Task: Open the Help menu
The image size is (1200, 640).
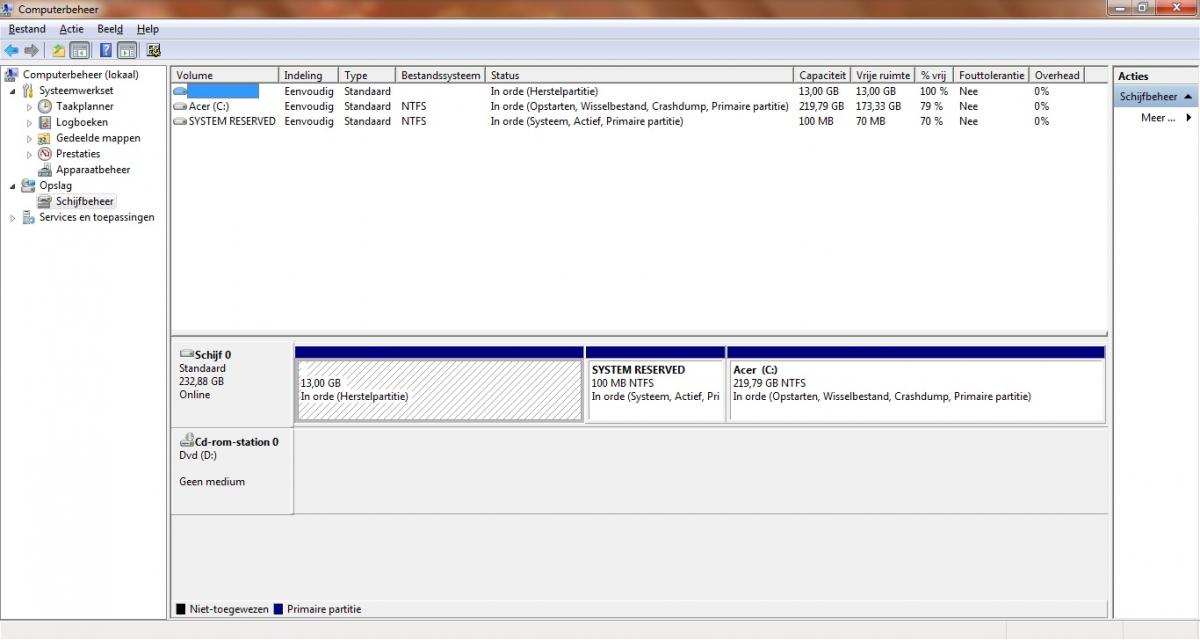Action: coord(148,29)
